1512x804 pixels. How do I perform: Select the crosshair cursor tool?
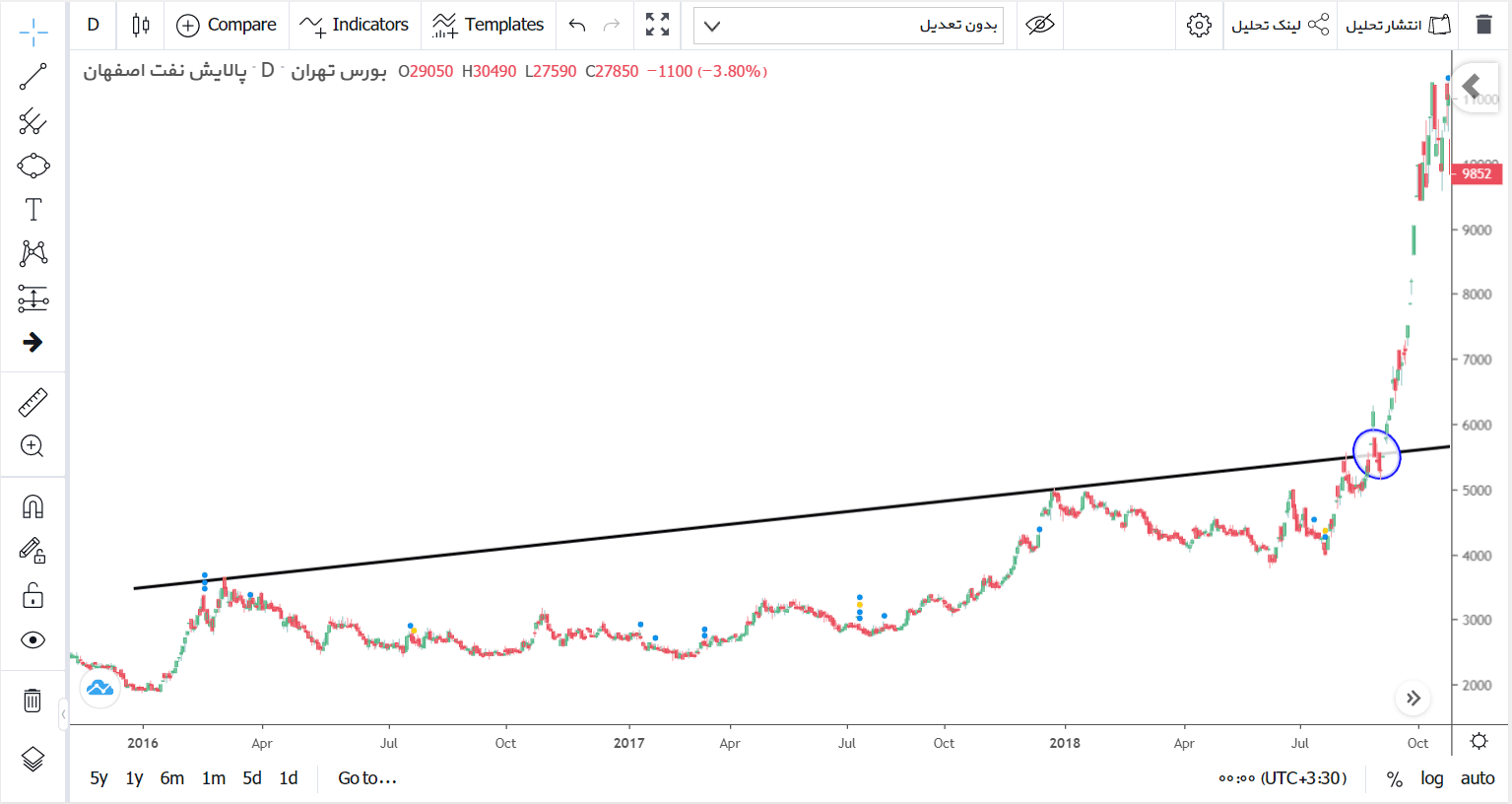coord(33,33)
